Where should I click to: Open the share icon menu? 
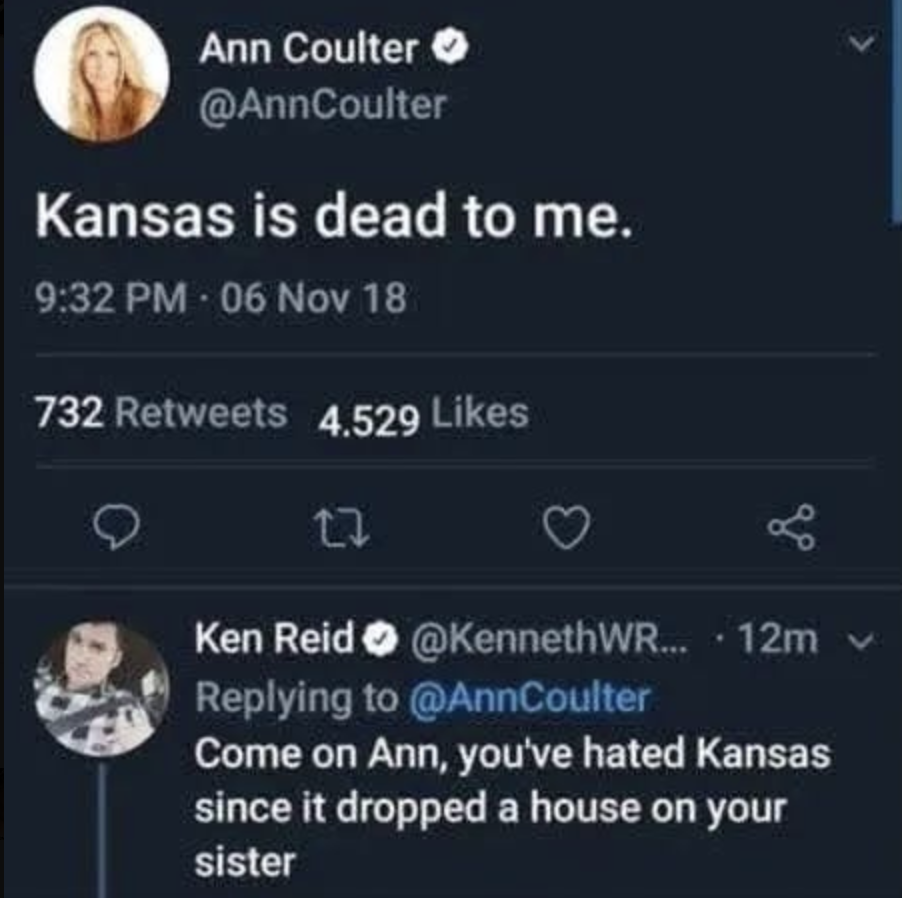[795, 526]
